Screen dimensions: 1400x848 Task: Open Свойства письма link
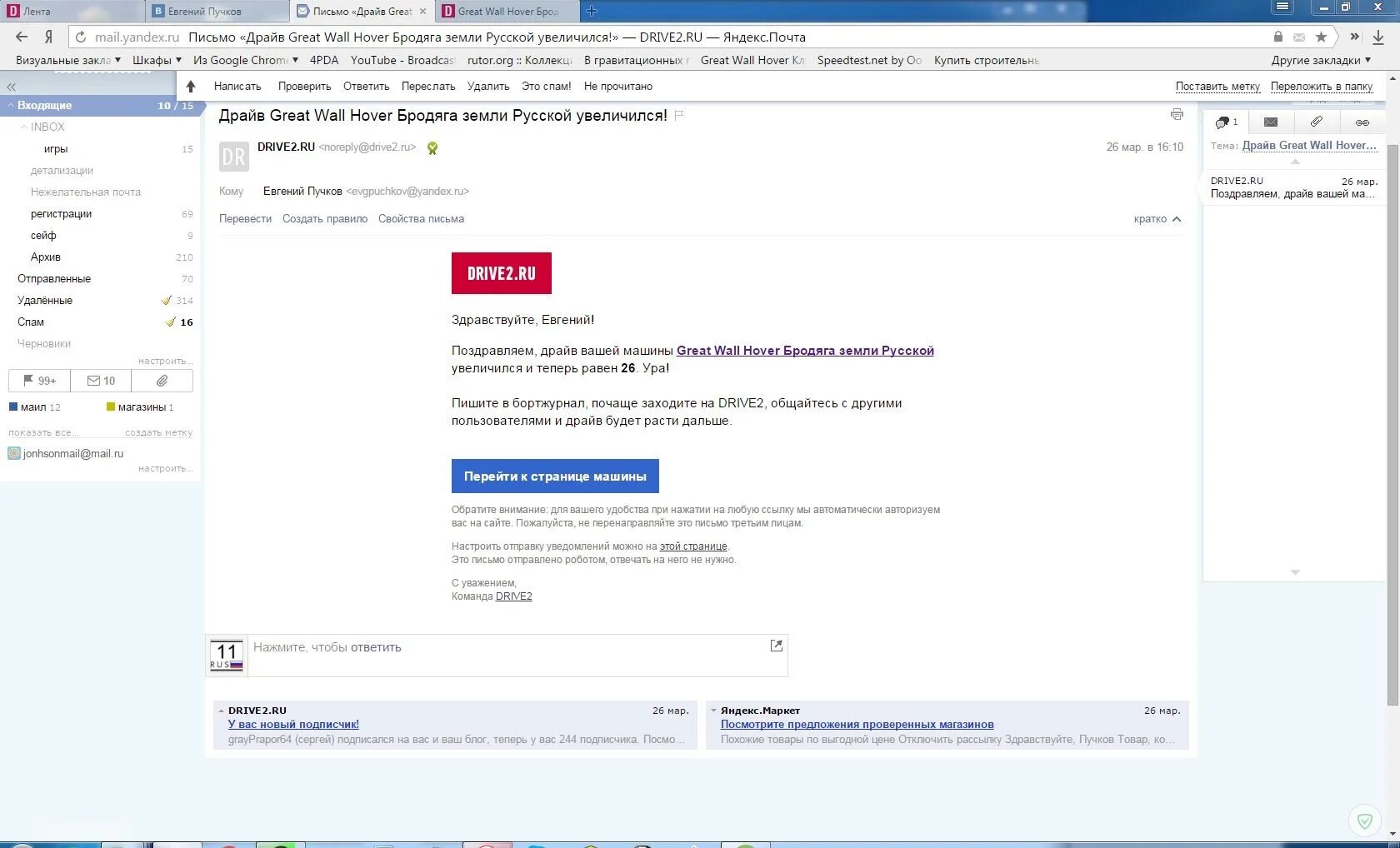pyautogui.click(x=421, y=219)
